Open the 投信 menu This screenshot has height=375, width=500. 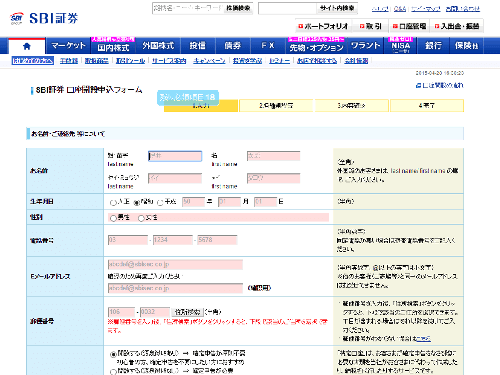[198, 46]
